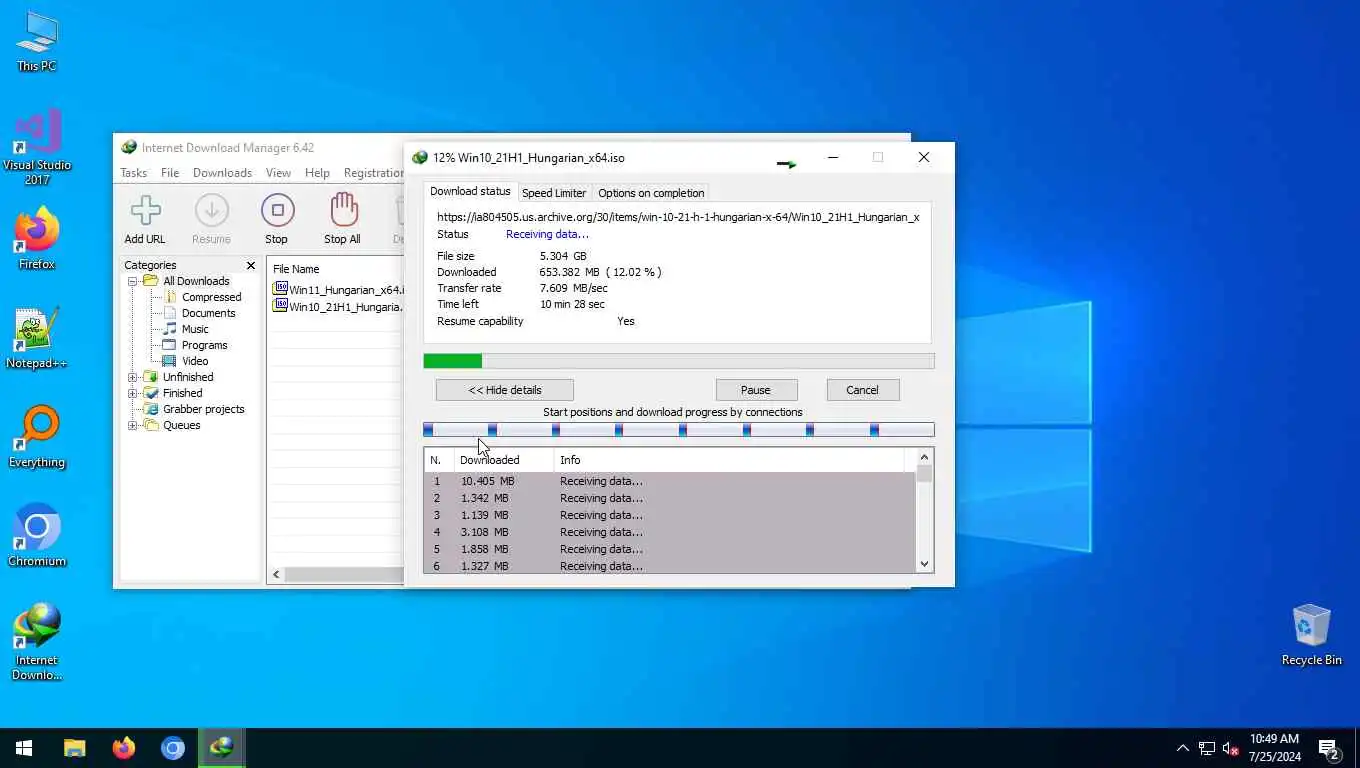Select the Notepad++ desktop shortcut
The image size is (1360, 768).
pyautogui.click(x=37, y=338)
